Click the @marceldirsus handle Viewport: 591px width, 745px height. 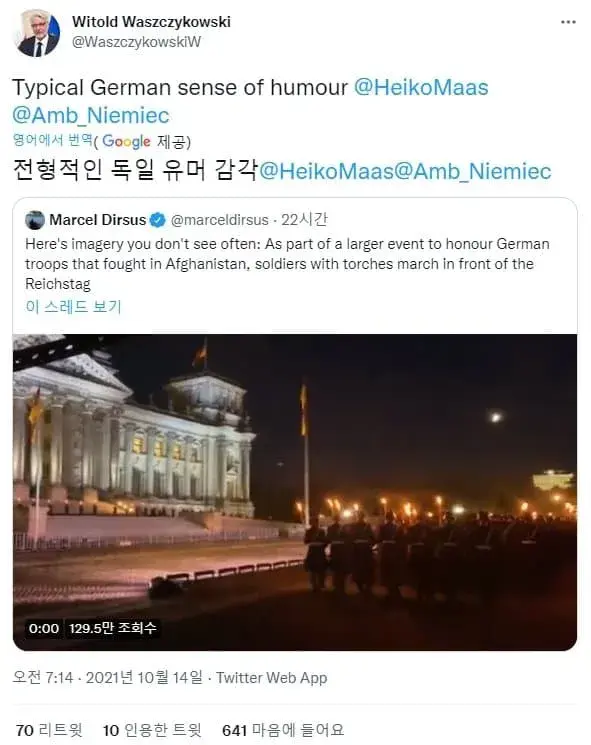219,220
